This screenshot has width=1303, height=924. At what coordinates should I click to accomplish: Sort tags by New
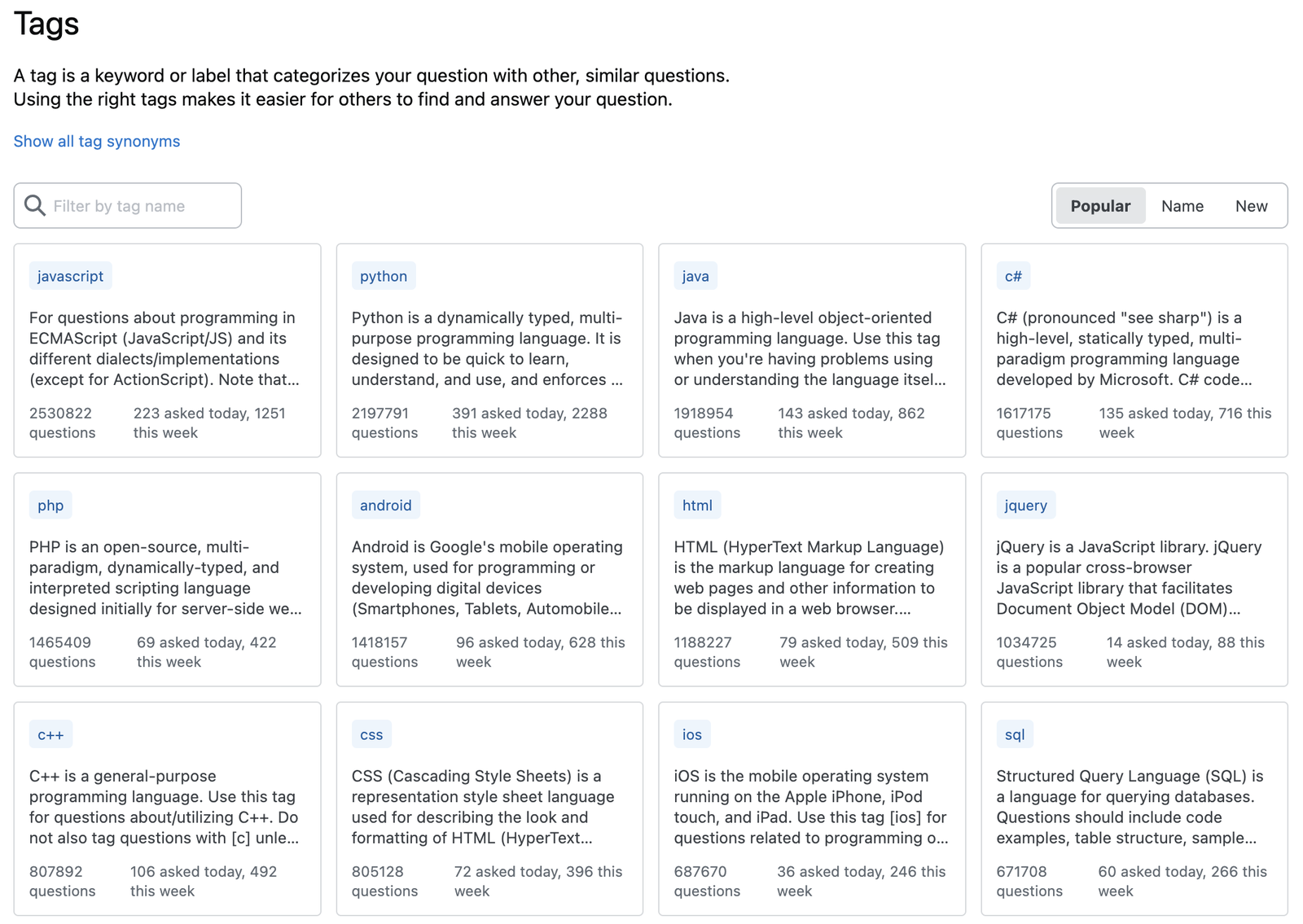coord(1251,206)
